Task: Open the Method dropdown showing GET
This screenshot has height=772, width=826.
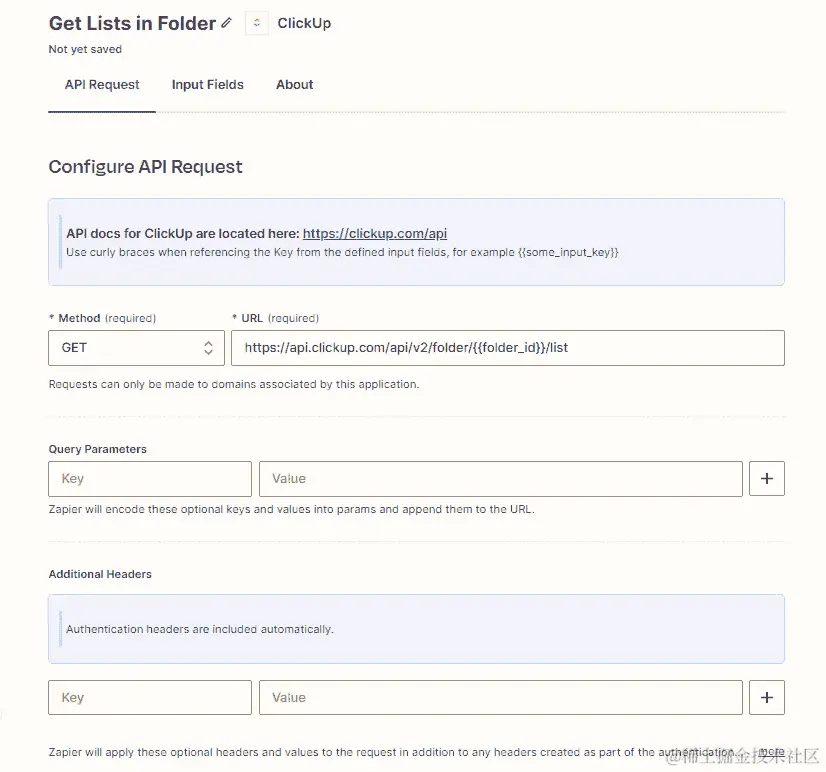Action: click(136, 348)
